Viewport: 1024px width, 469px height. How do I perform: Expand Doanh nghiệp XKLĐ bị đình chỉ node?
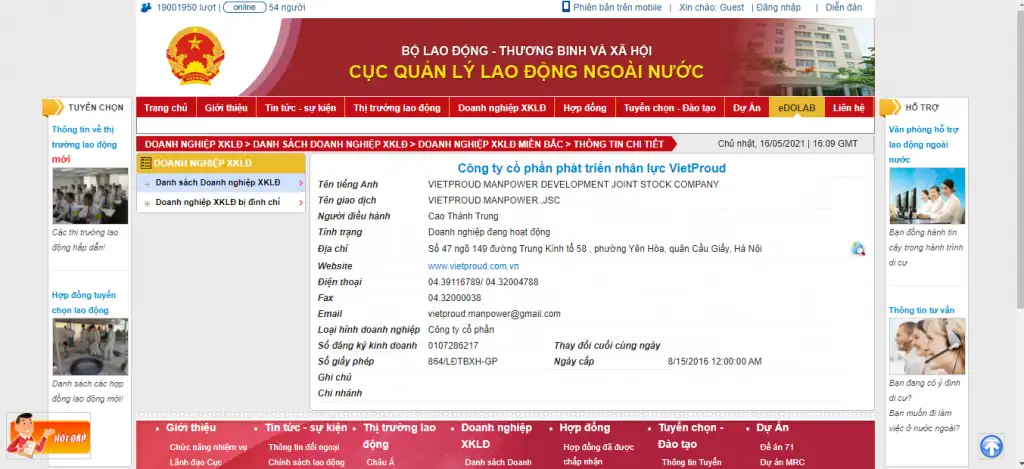point(148,203)
